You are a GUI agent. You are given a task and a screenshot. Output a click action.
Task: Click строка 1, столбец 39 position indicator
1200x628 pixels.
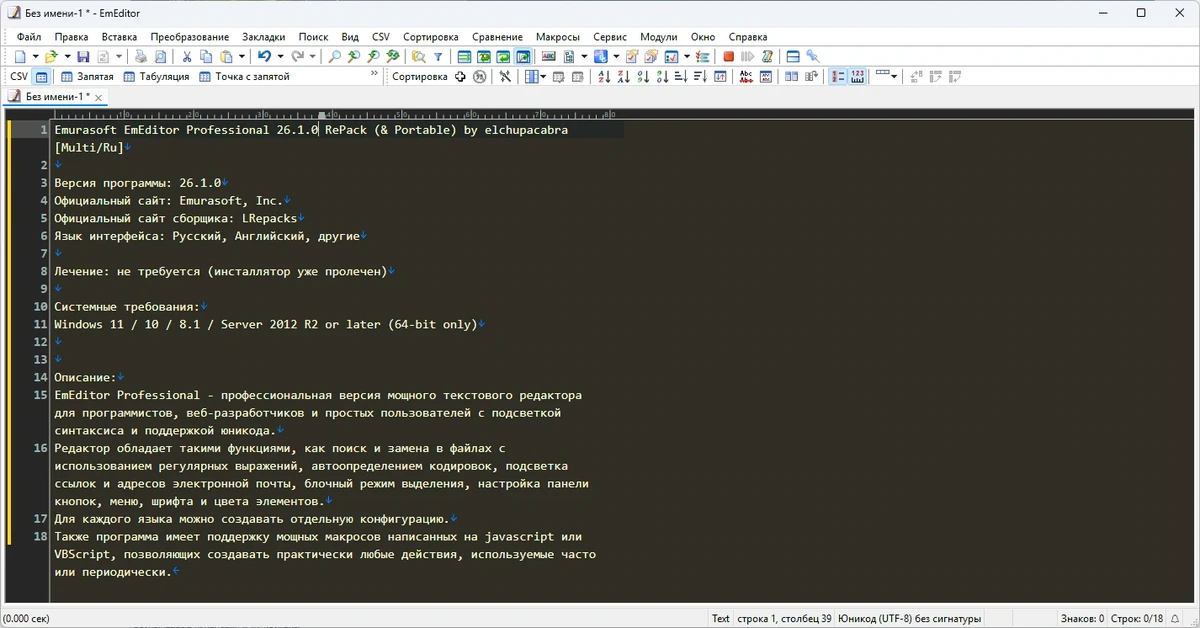click(784, 618)
